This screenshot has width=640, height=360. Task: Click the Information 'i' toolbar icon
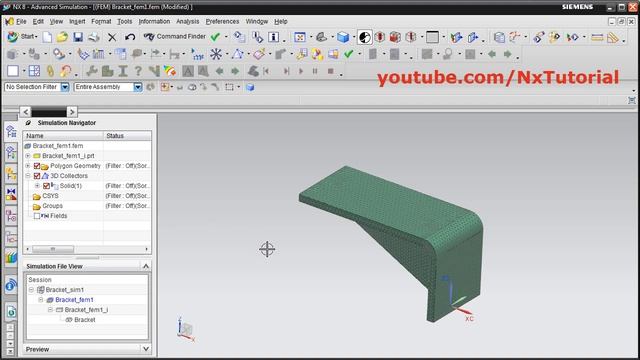point(273,37)
